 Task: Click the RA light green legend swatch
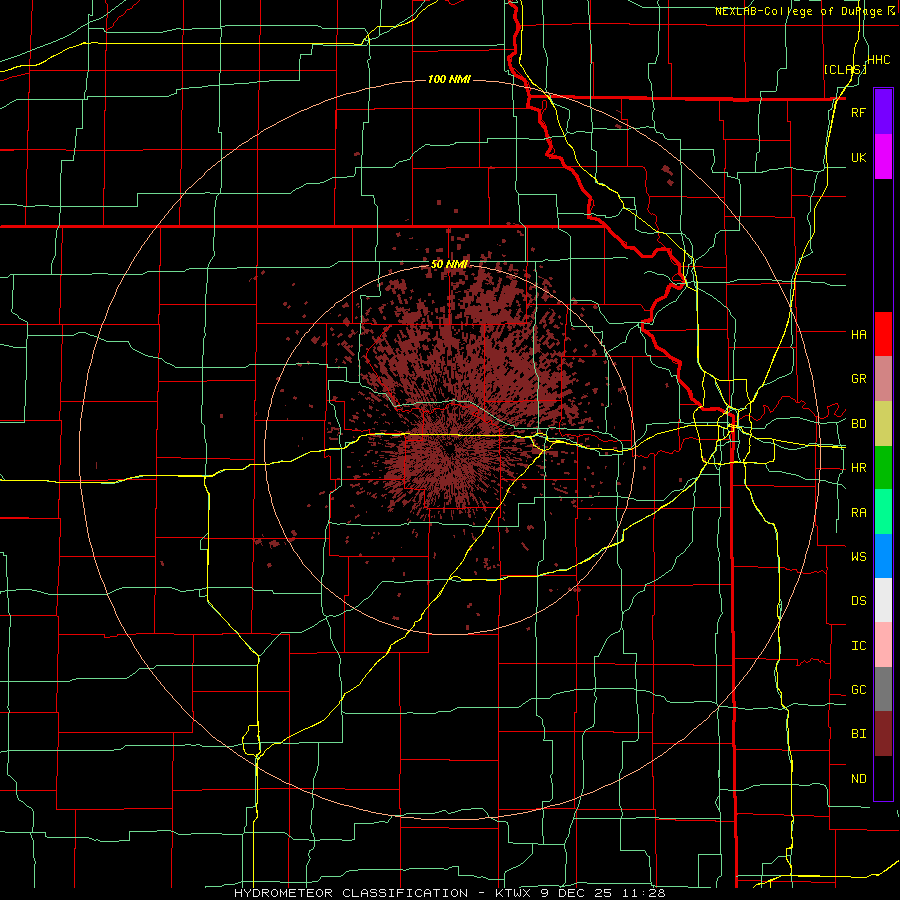pos(883,512)
